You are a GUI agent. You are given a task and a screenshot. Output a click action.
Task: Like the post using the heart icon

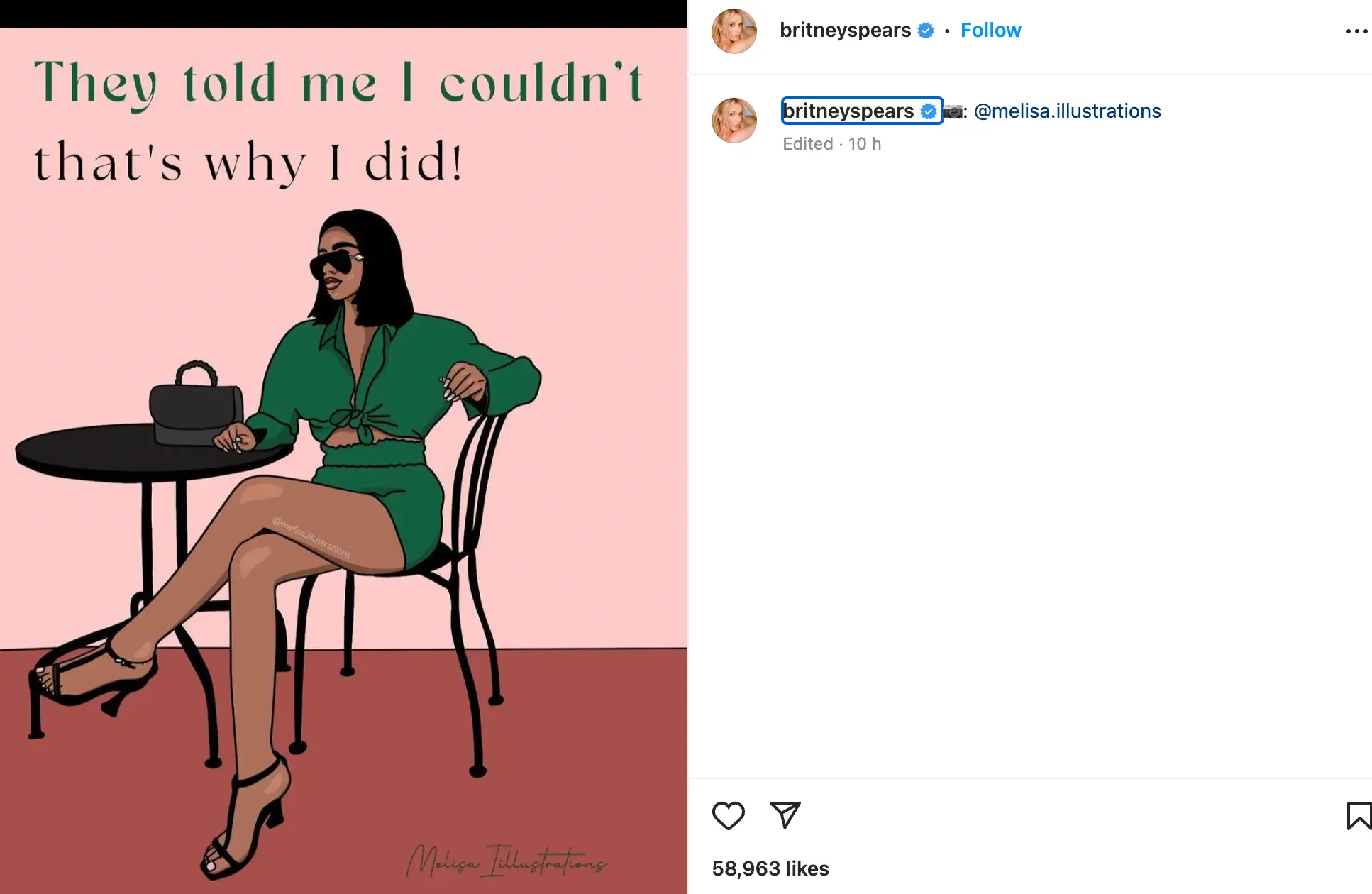click(729, 816)
